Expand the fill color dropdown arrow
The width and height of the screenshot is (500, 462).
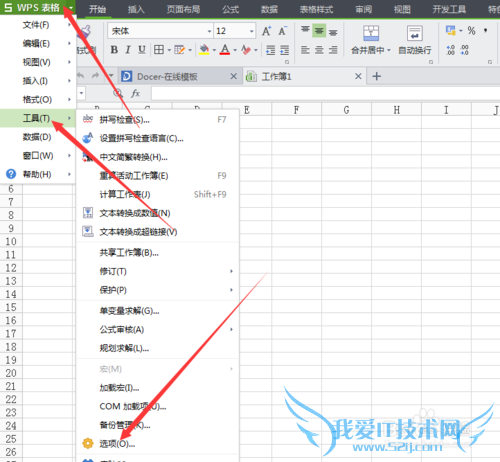(214, 50)
